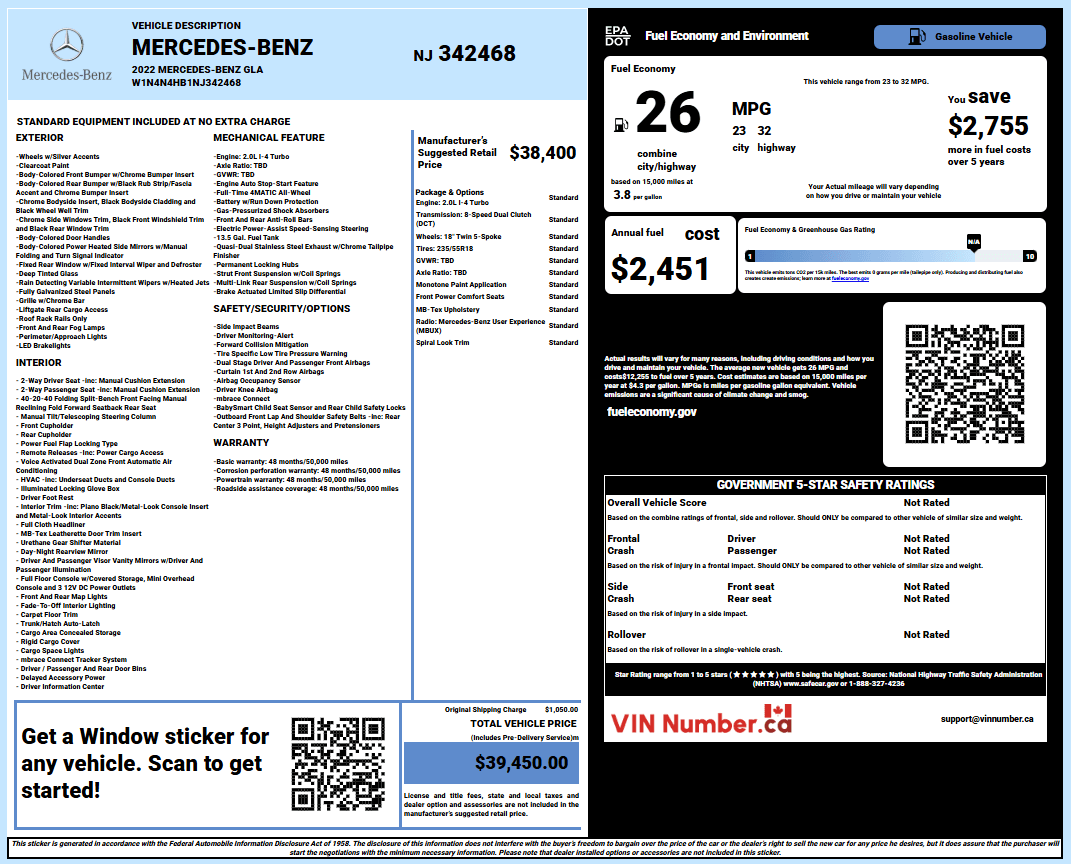The height and width of the screenshot is (864, 1073).
Task: Click the gas pump icon beside 26 MPG
Action: [621, 125]
